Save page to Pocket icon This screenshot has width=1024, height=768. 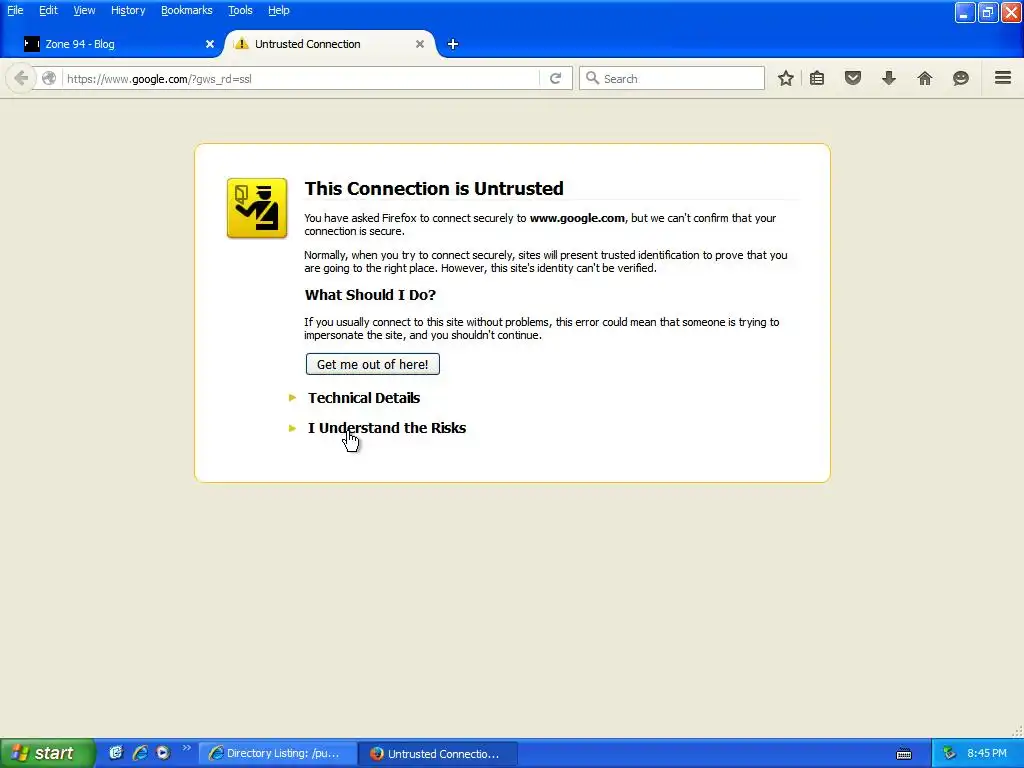tap(853, 78)
